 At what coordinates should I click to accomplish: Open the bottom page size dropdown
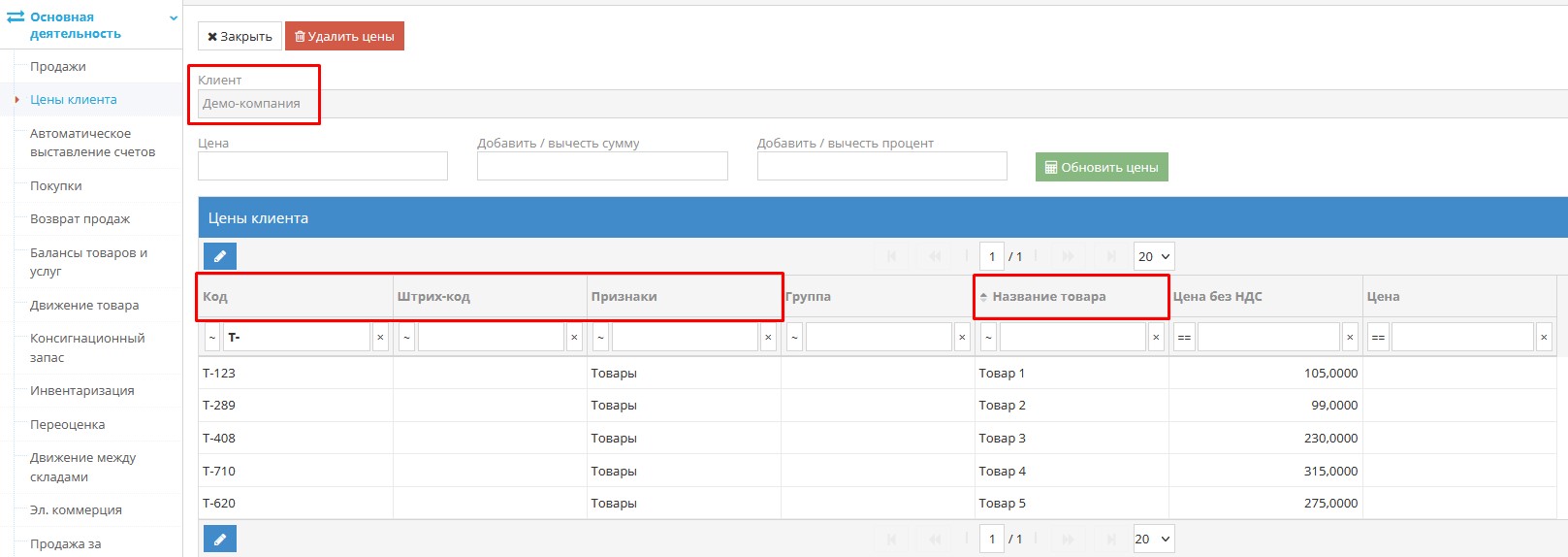click(1153, 539)
